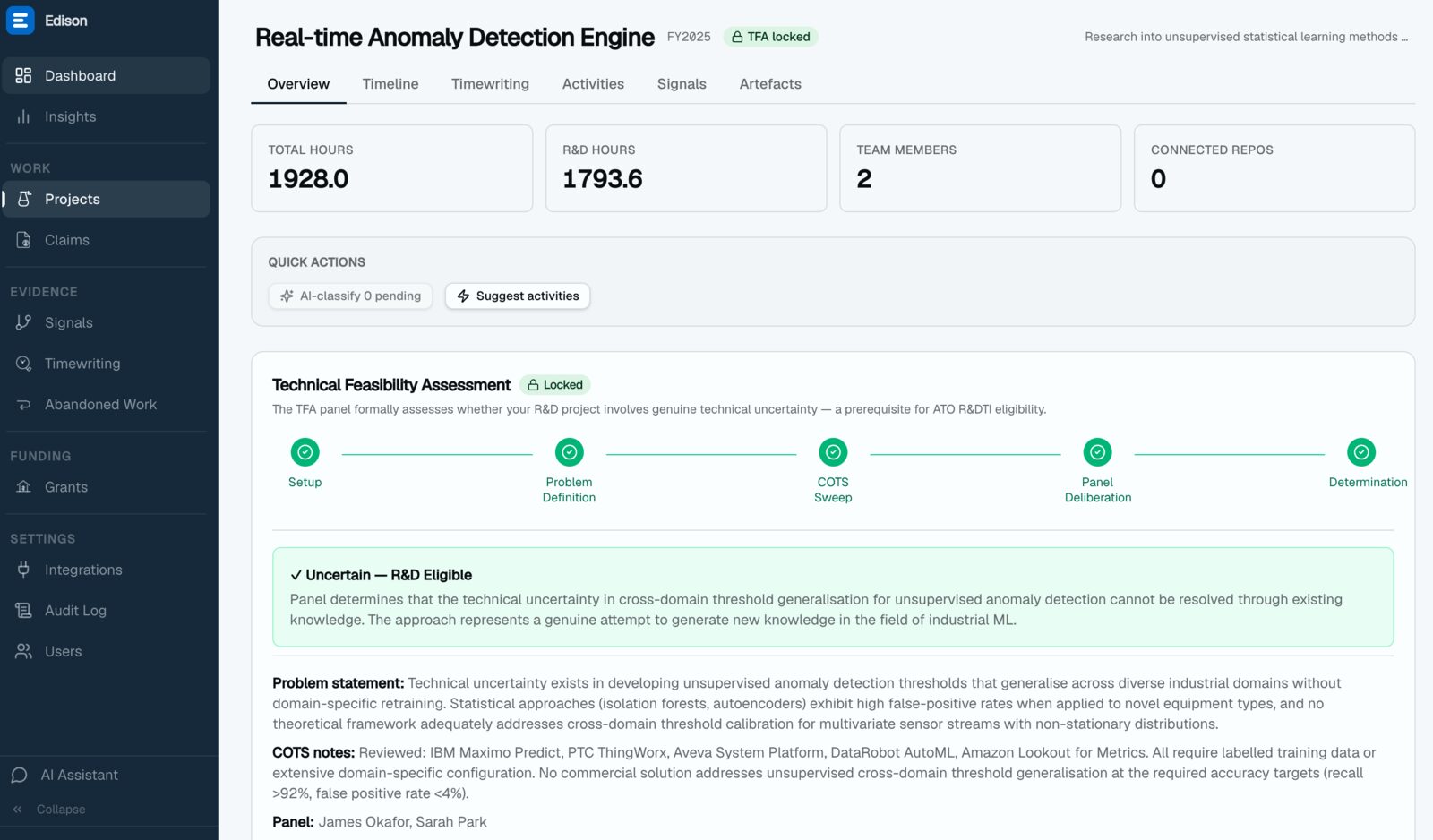Click the lightning icon on Suggest activities
This screenshot has height=840, width=1433.
463,296
